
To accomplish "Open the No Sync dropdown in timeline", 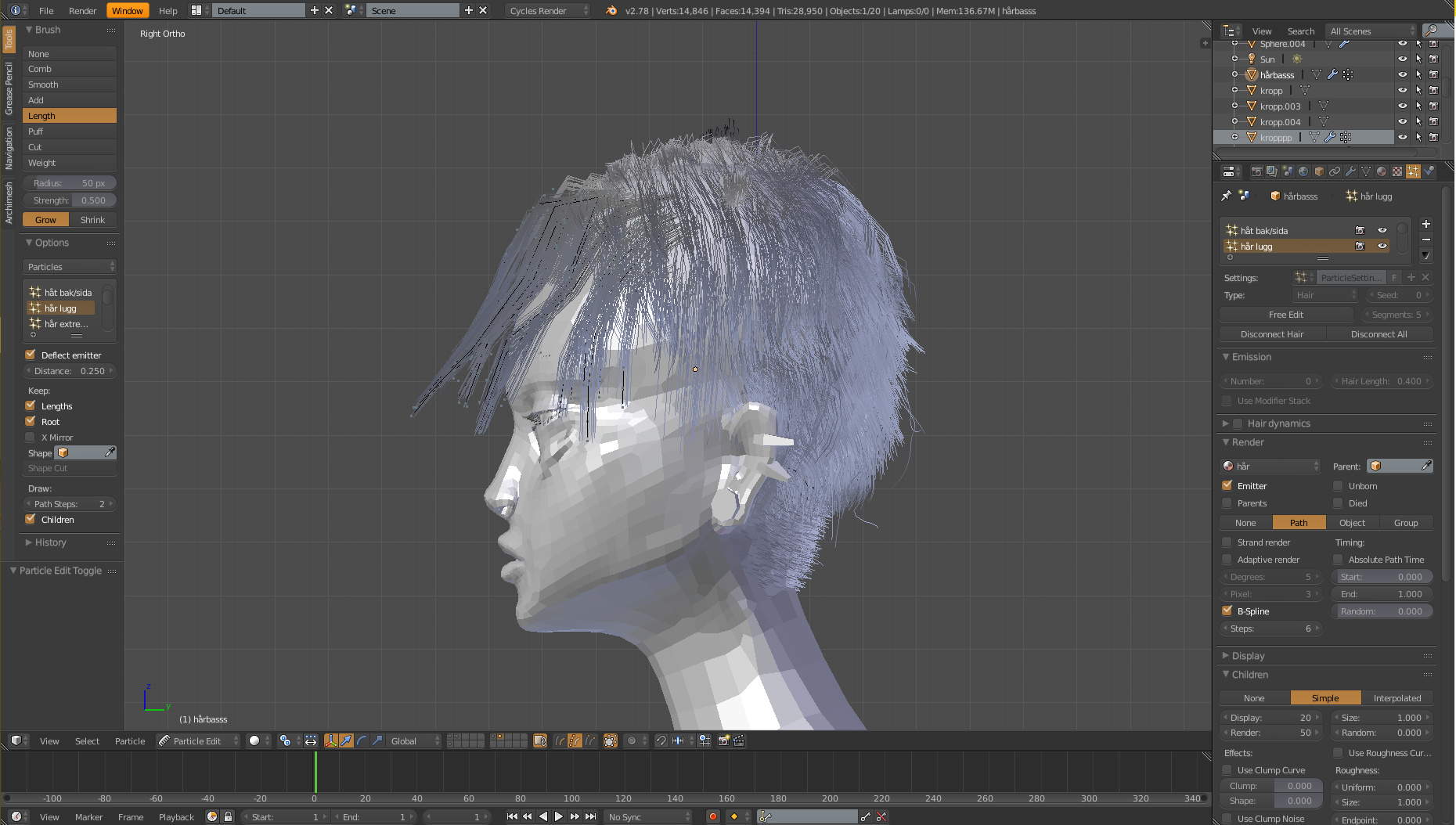I will pyautogui.click(x=649, y=816).
